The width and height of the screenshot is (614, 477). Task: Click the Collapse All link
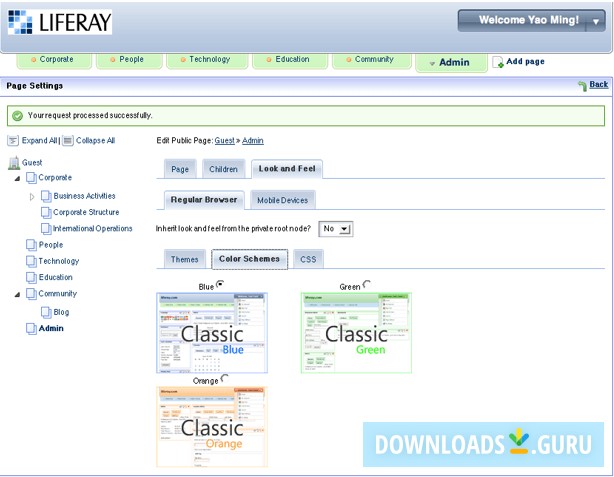click(x=96, y=141)
